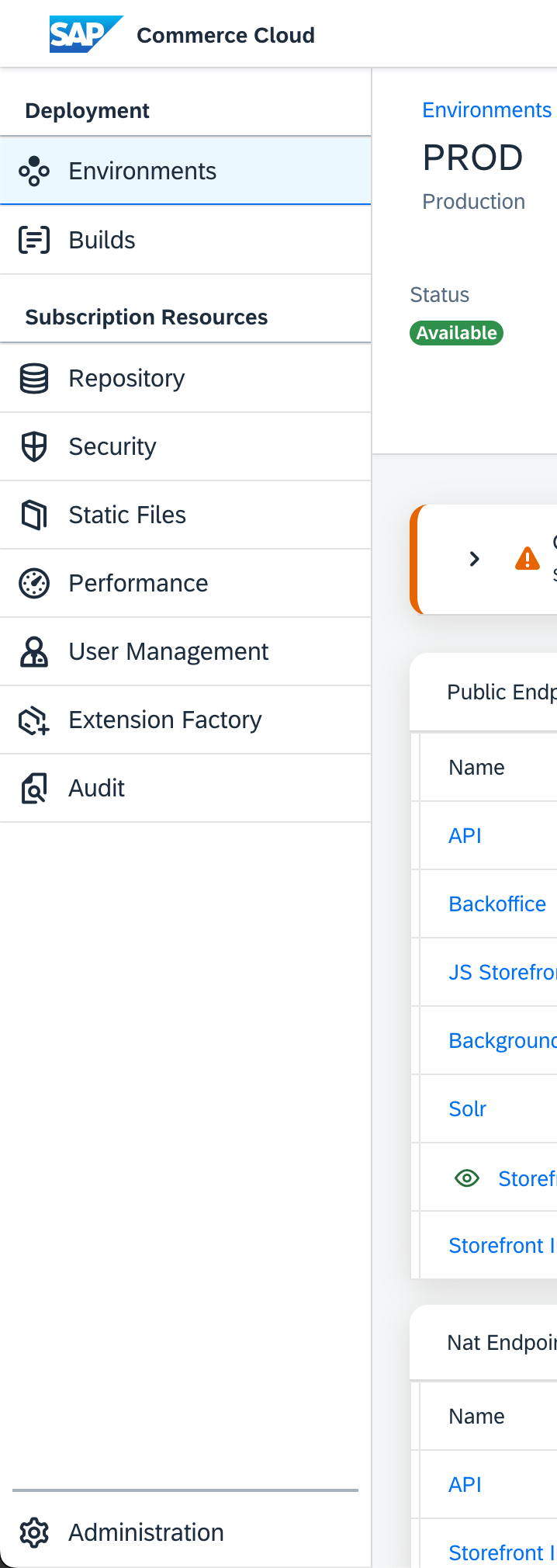Screen dimensions: 557x1568
Task: Open Static Files in the sidebar
Action: click(x=185, y=515)
